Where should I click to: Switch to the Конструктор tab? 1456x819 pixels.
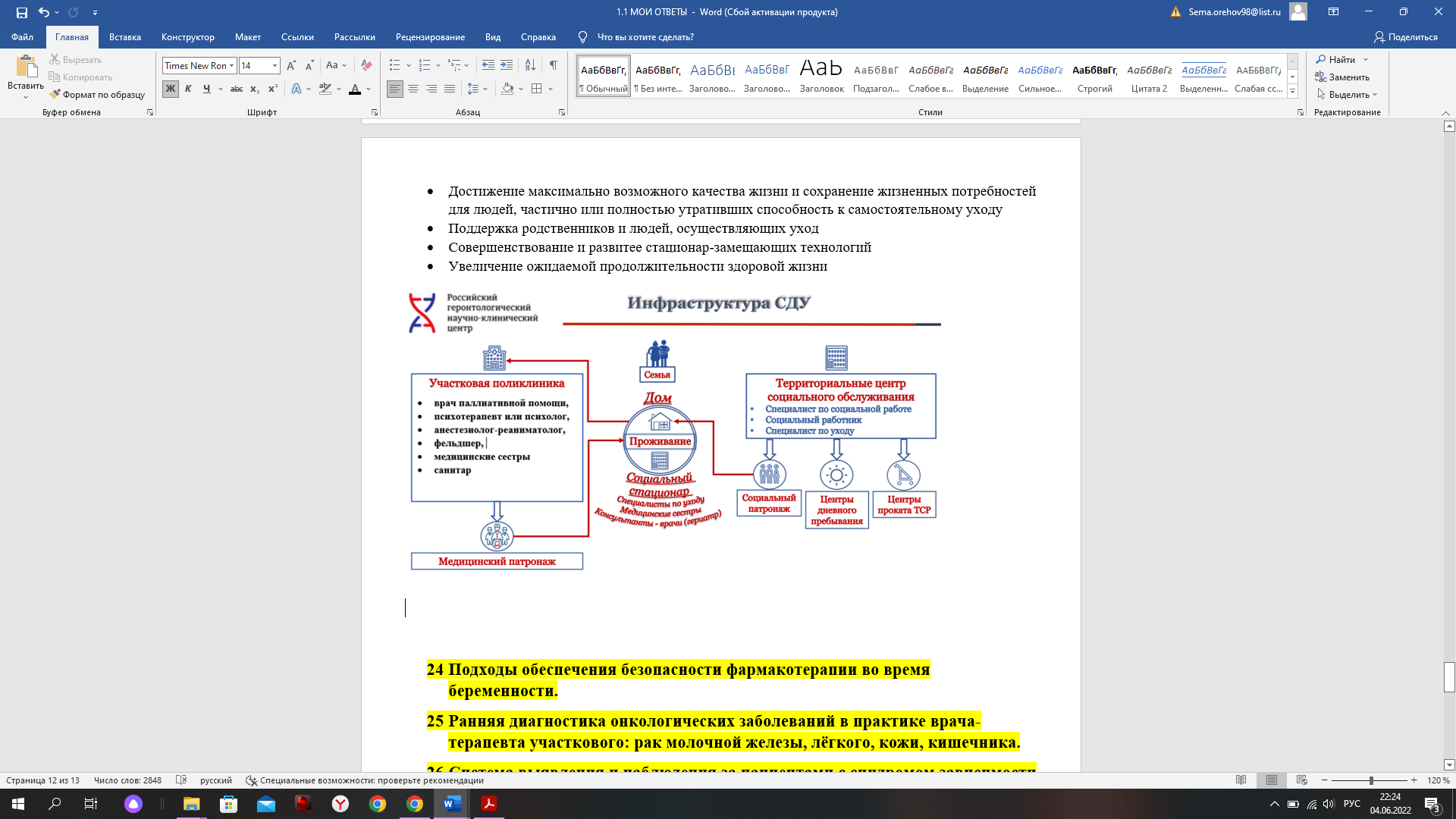(x=188, y=37)
